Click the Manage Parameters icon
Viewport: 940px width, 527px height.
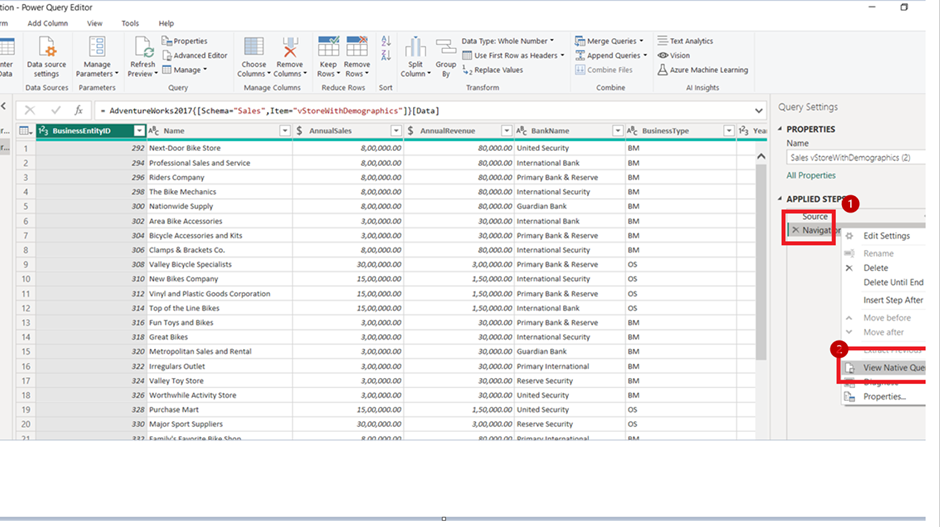pyautogui.click(x=96, y=48)
